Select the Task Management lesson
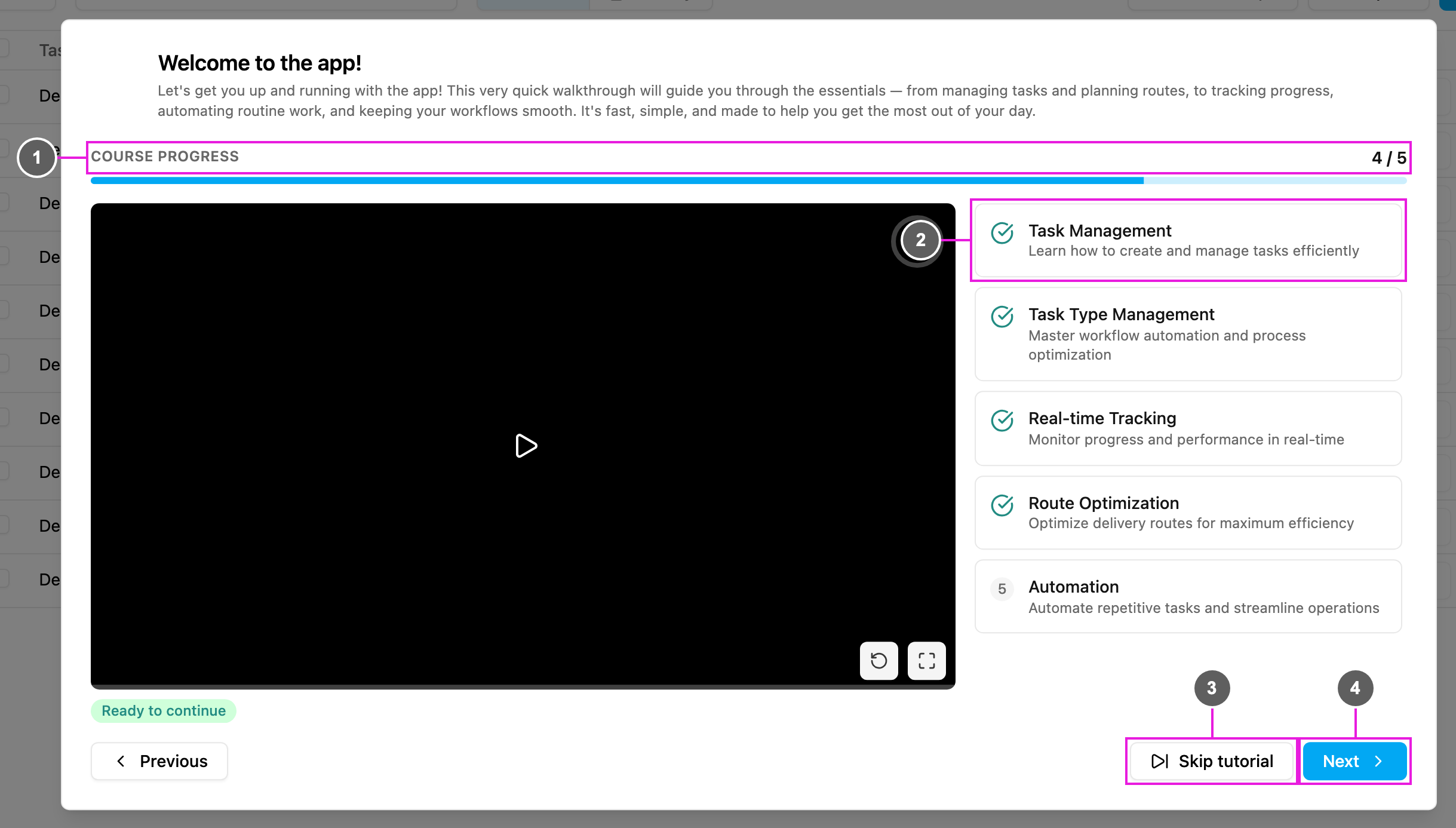This screenshot has height=828, width=1456. pos(1188,240)
